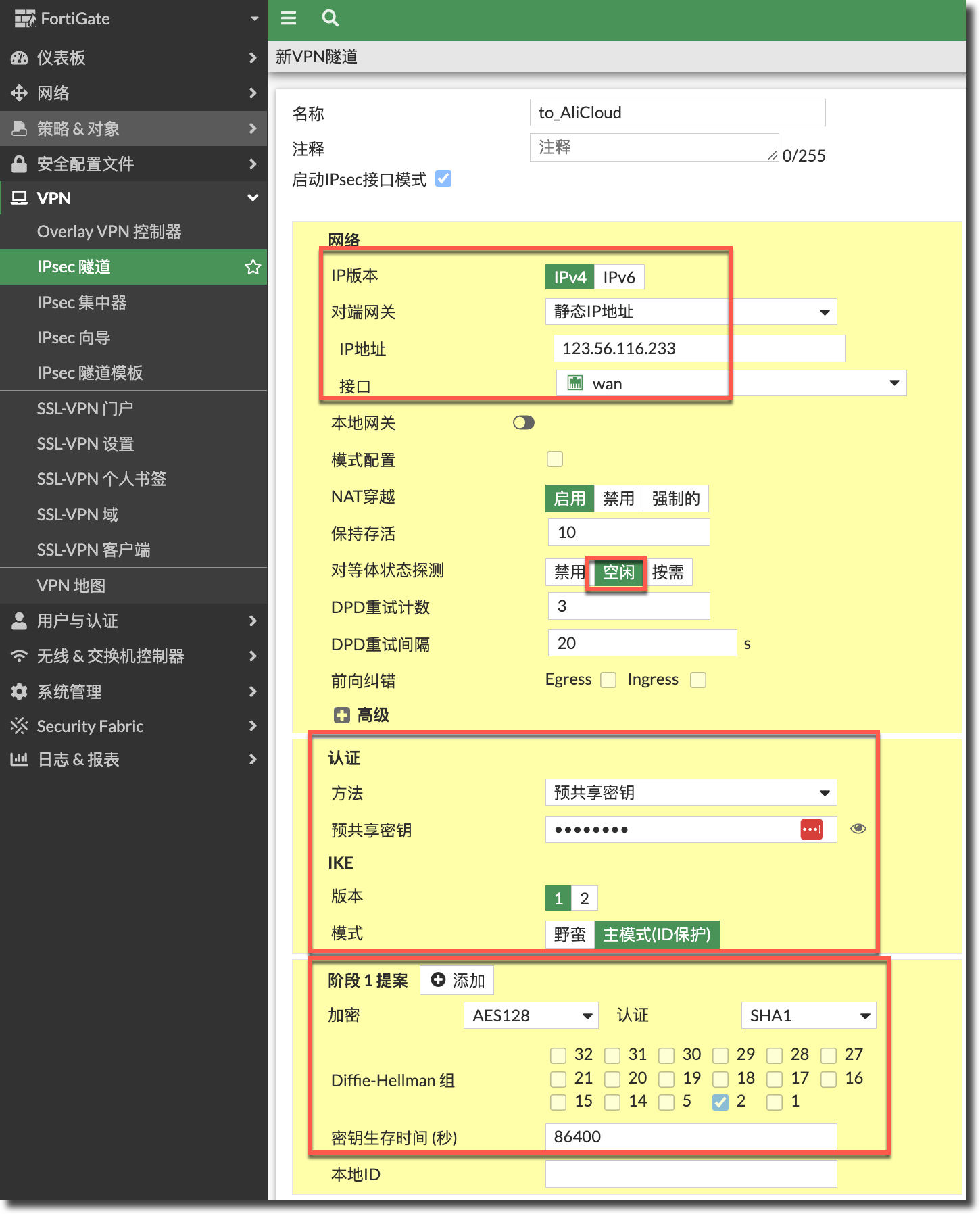Open the AES128 encryption dropdown
This screenshot has height=1214, width=980.
[531, 1015]
